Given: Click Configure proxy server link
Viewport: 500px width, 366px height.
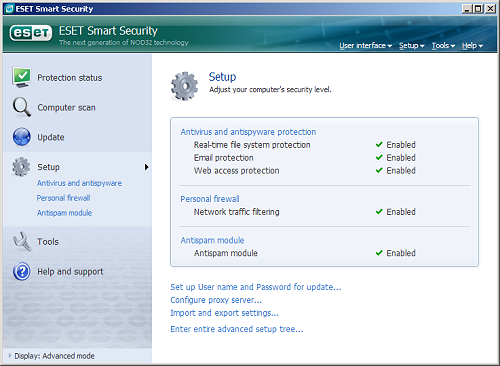Looking at the screenshot, I should (x=216, y=300).
